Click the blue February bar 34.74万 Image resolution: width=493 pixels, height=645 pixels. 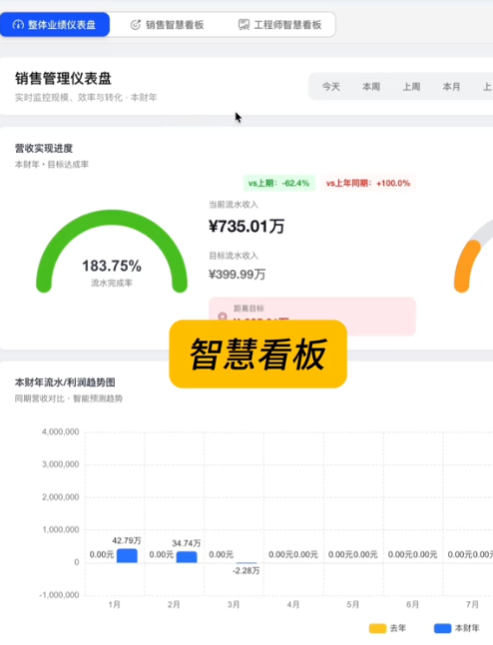pyautogui.click(x=187, y=557)
